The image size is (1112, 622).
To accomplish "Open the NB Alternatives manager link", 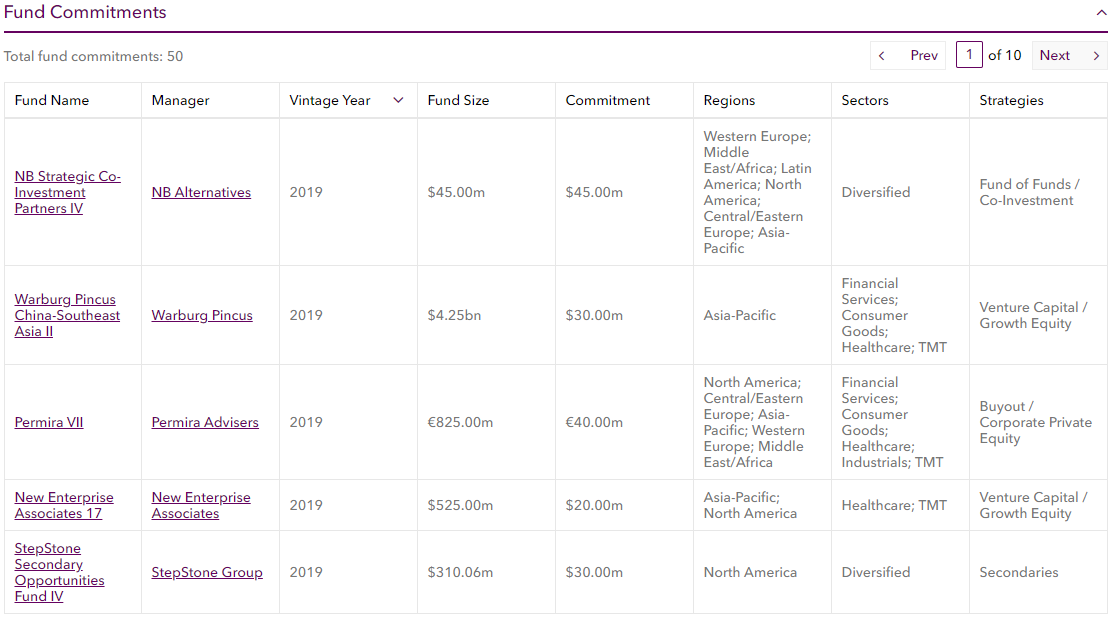I will coord(201,192).
